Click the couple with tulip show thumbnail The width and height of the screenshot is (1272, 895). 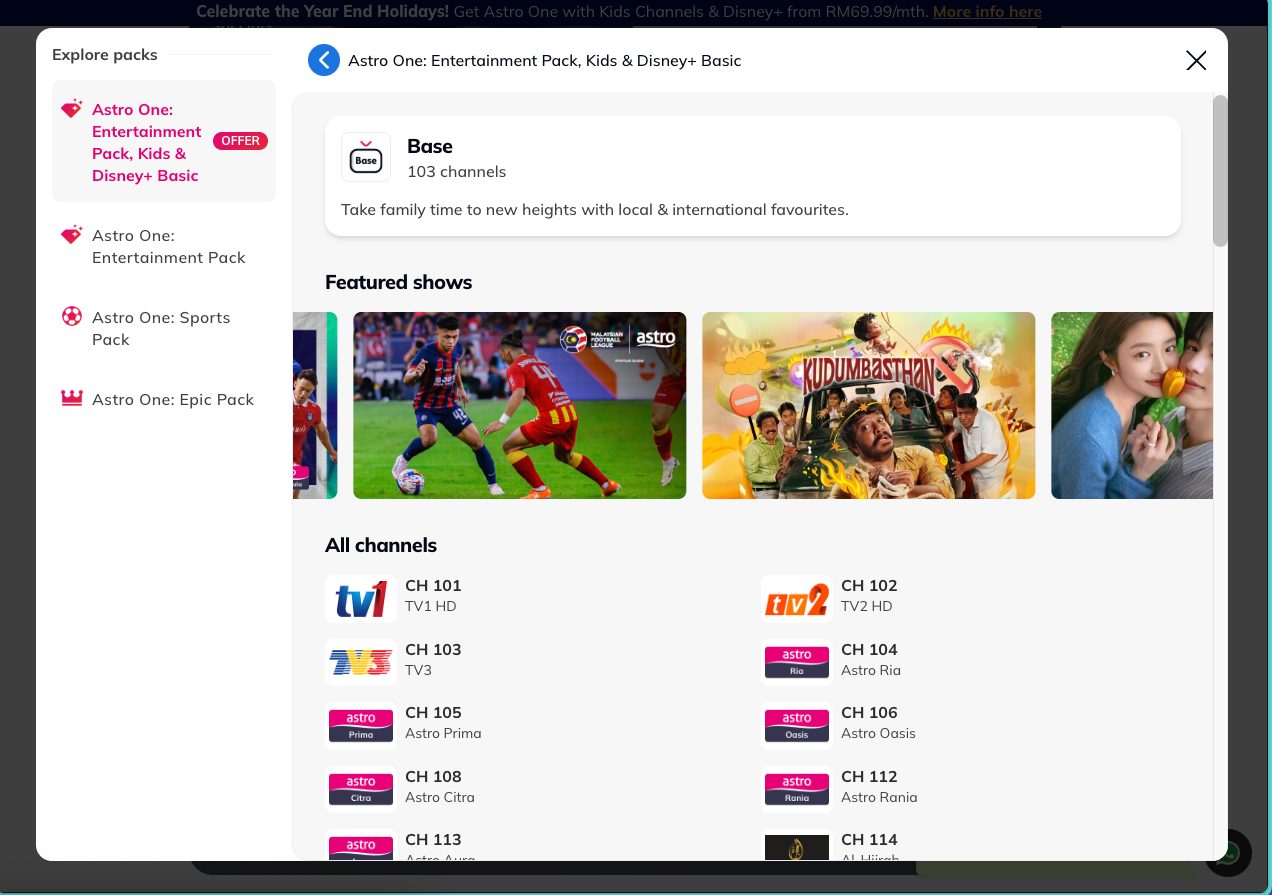click(1131, 405)
